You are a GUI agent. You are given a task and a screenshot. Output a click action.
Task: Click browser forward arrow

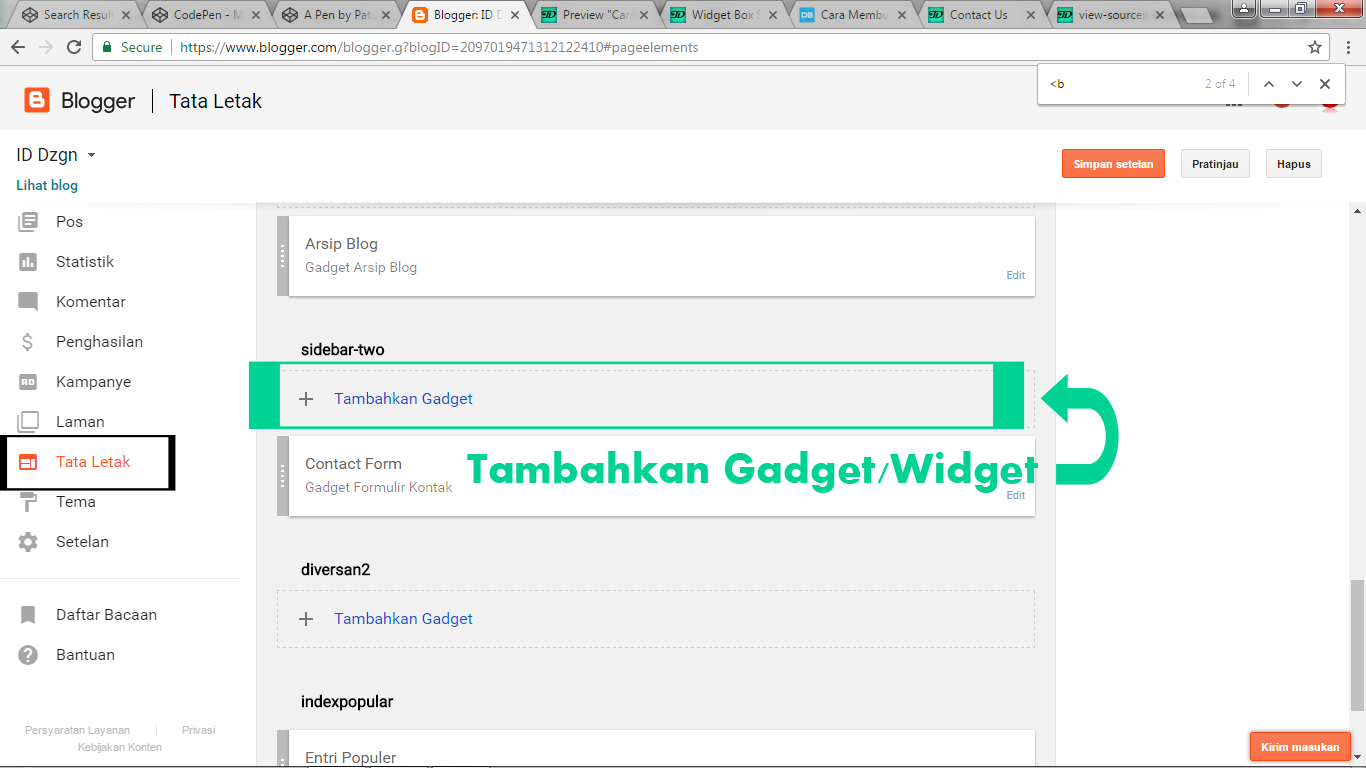46,47
